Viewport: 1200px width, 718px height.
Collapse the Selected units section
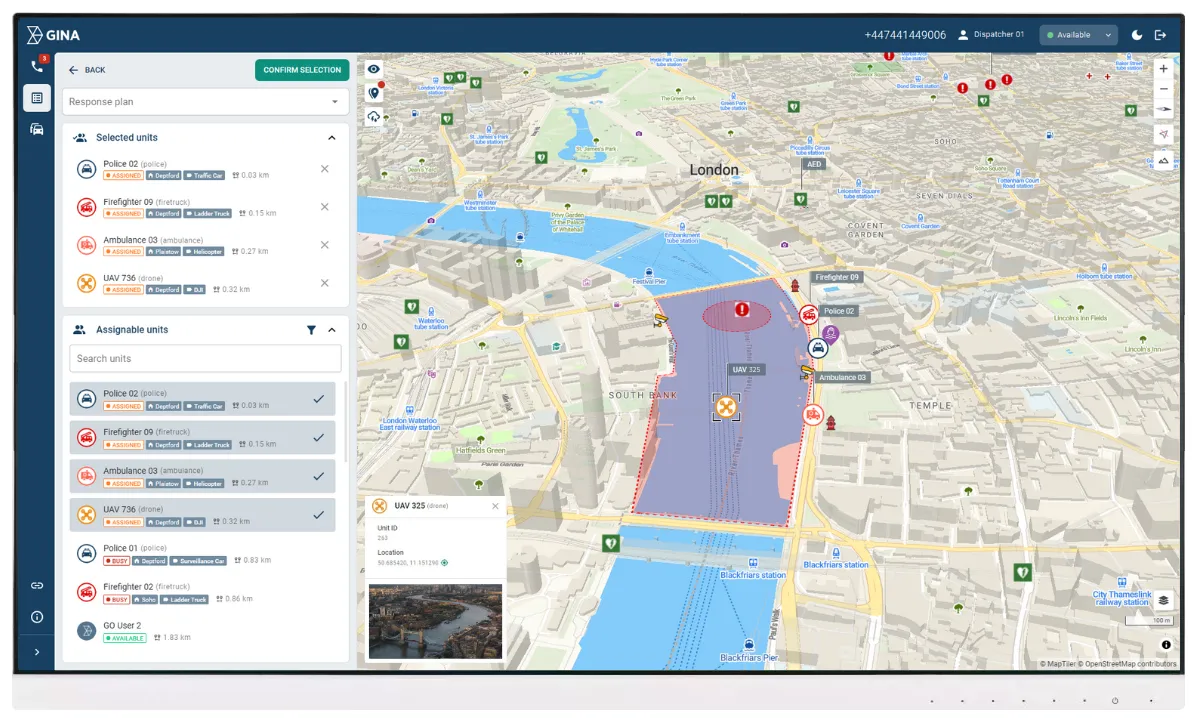point(332,138)
